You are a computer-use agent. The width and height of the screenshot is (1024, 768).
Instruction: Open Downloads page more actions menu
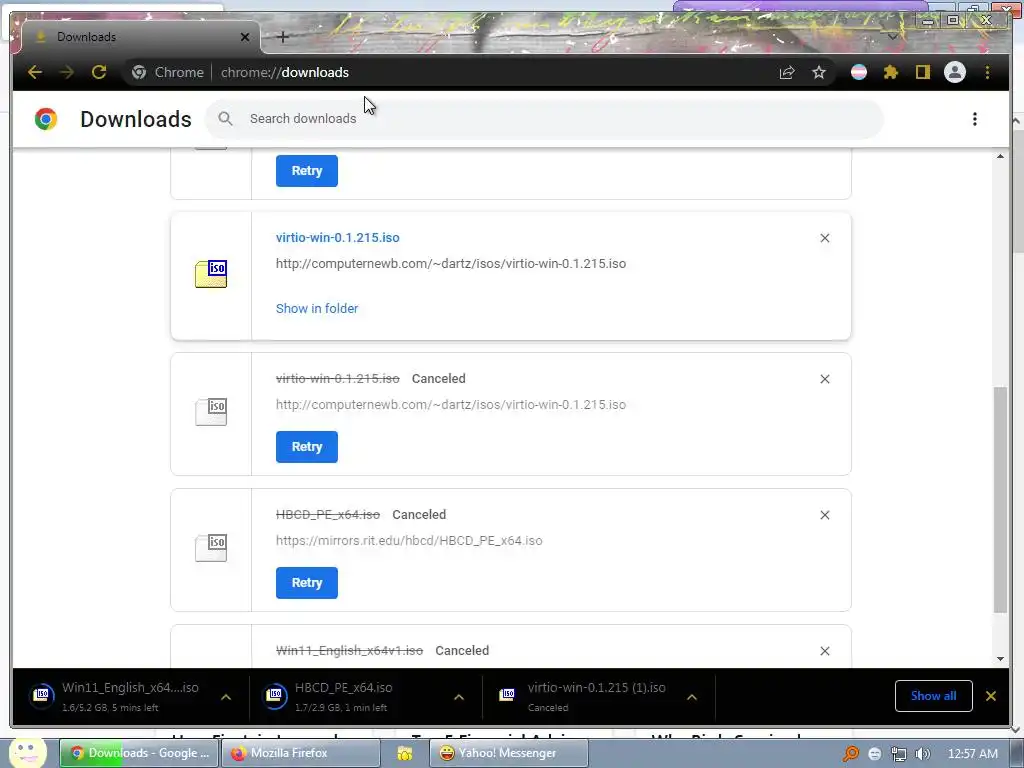(974, 119)
